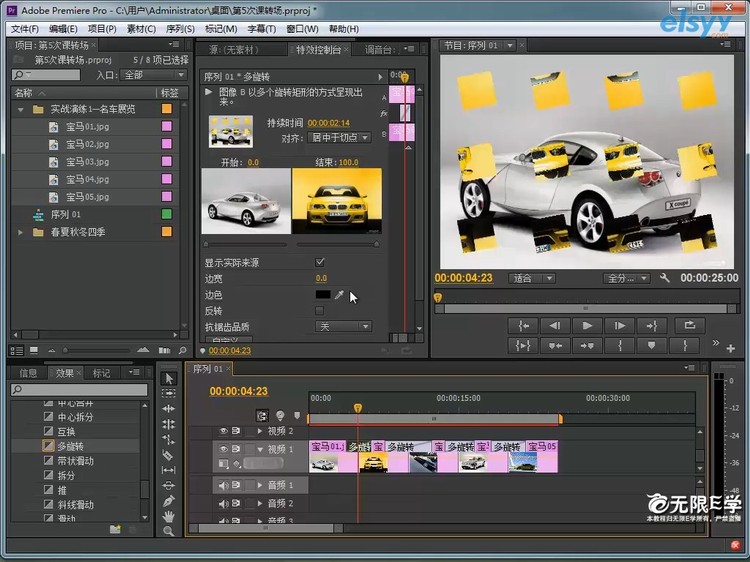Select the Zoom tool
The image size is (750, 562).
click(x=168, y=531)
